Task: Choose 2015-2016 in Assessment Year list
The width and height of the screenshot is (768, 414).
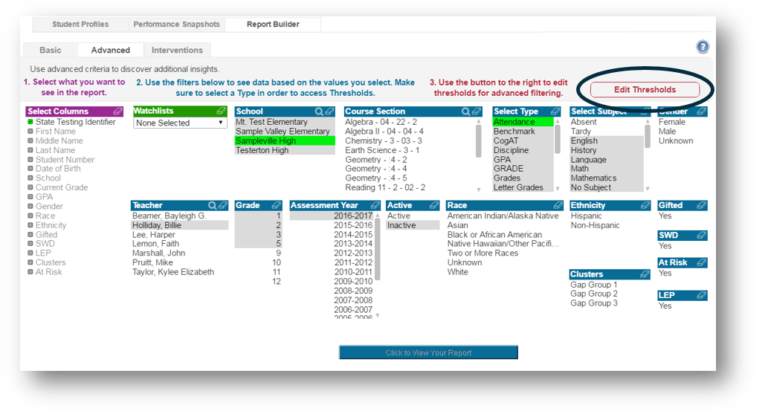Action: (x=351, y=225)
